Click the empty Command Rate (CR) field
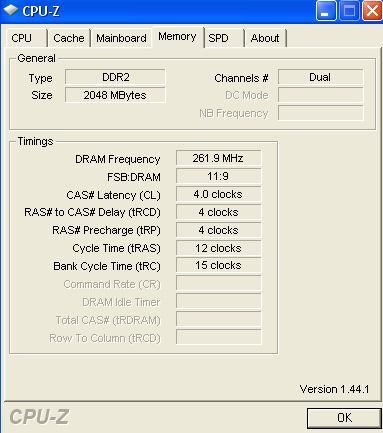The height and width of the screenshot is (433, 383). (x=218, y=284)
